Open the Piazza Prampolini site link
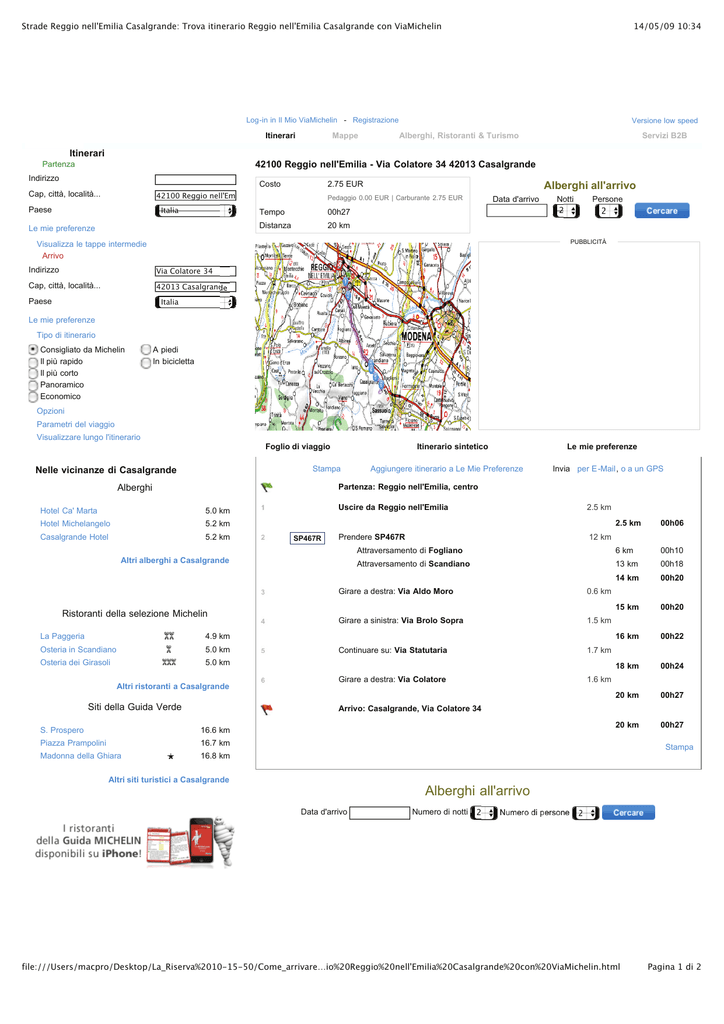Image resolution: width=724 pixels, height=1024 pixels. click(73, 743)
